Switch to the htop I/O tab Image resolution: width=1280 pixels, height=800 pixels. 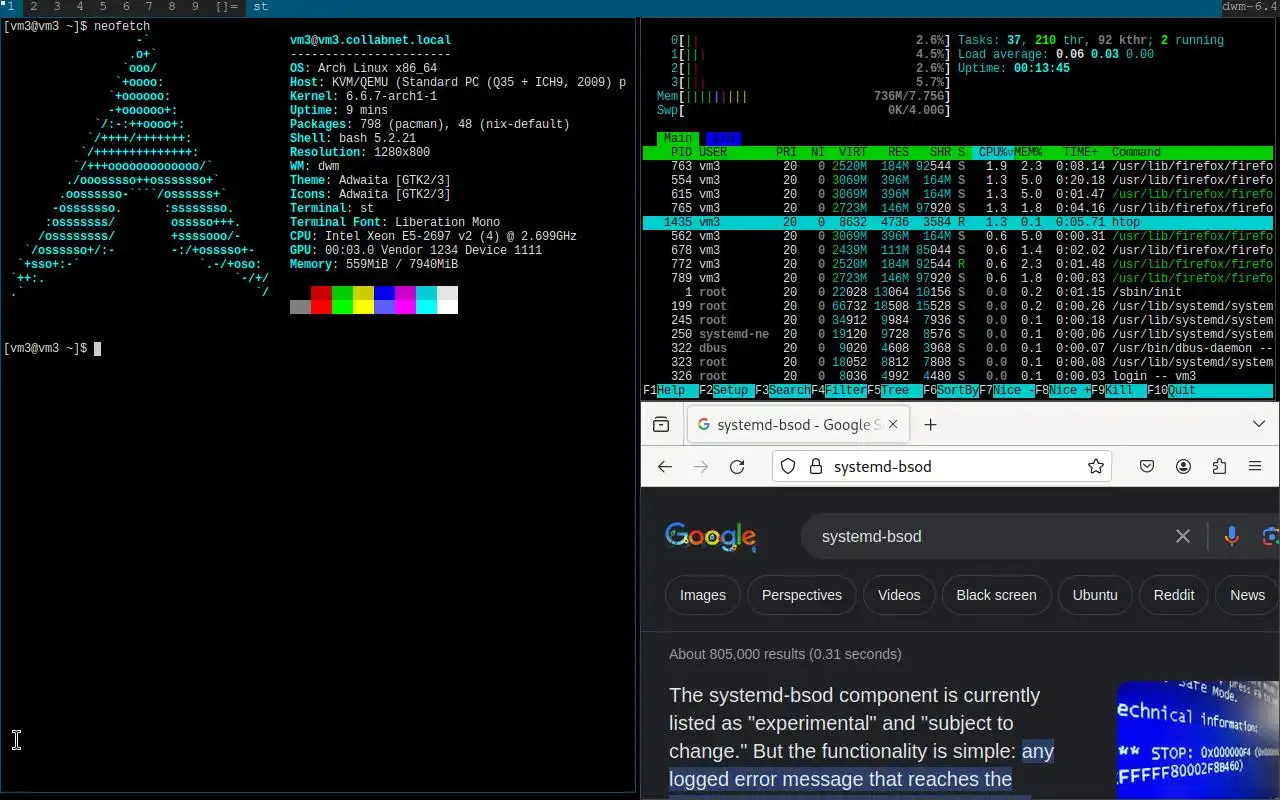(x=722, y=138)
